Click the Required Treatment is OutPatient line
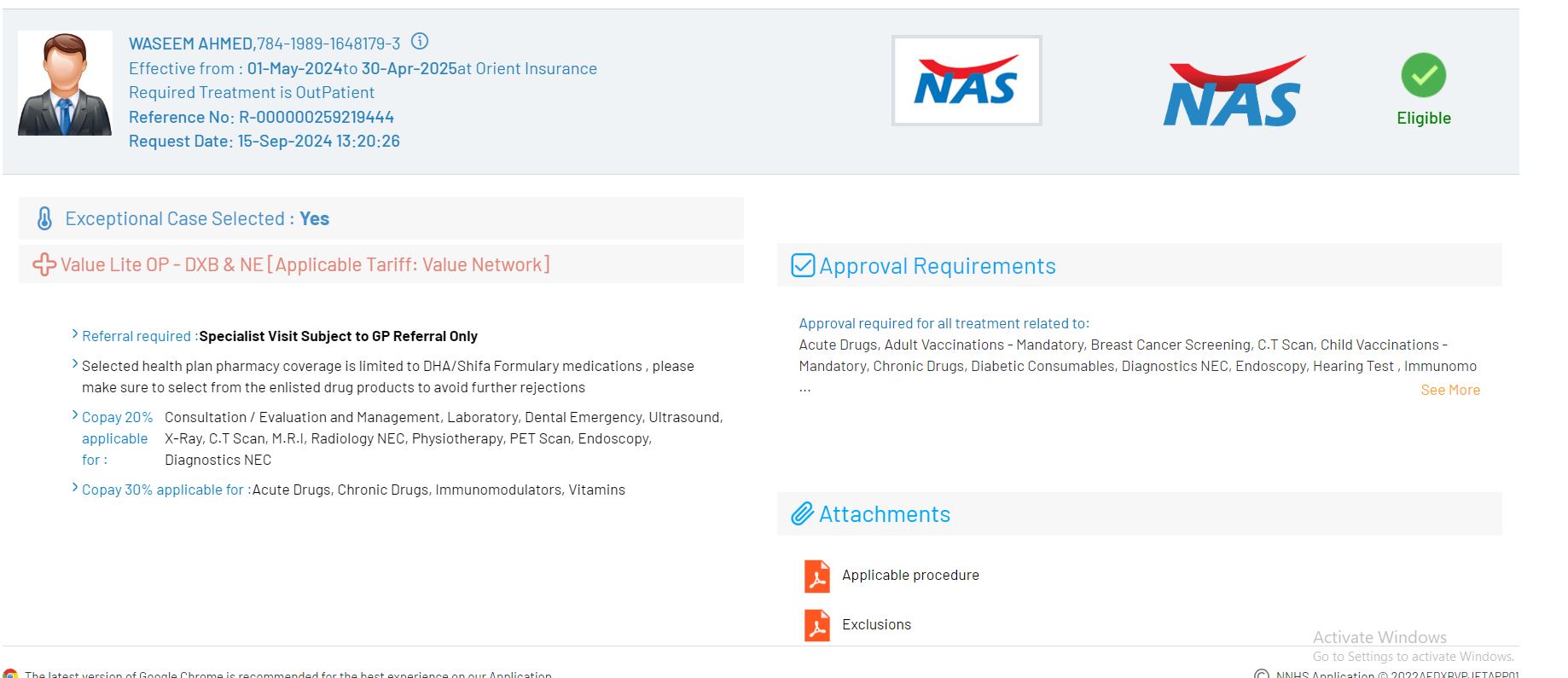The image size is (1568, 678). (x=252, y=92)
